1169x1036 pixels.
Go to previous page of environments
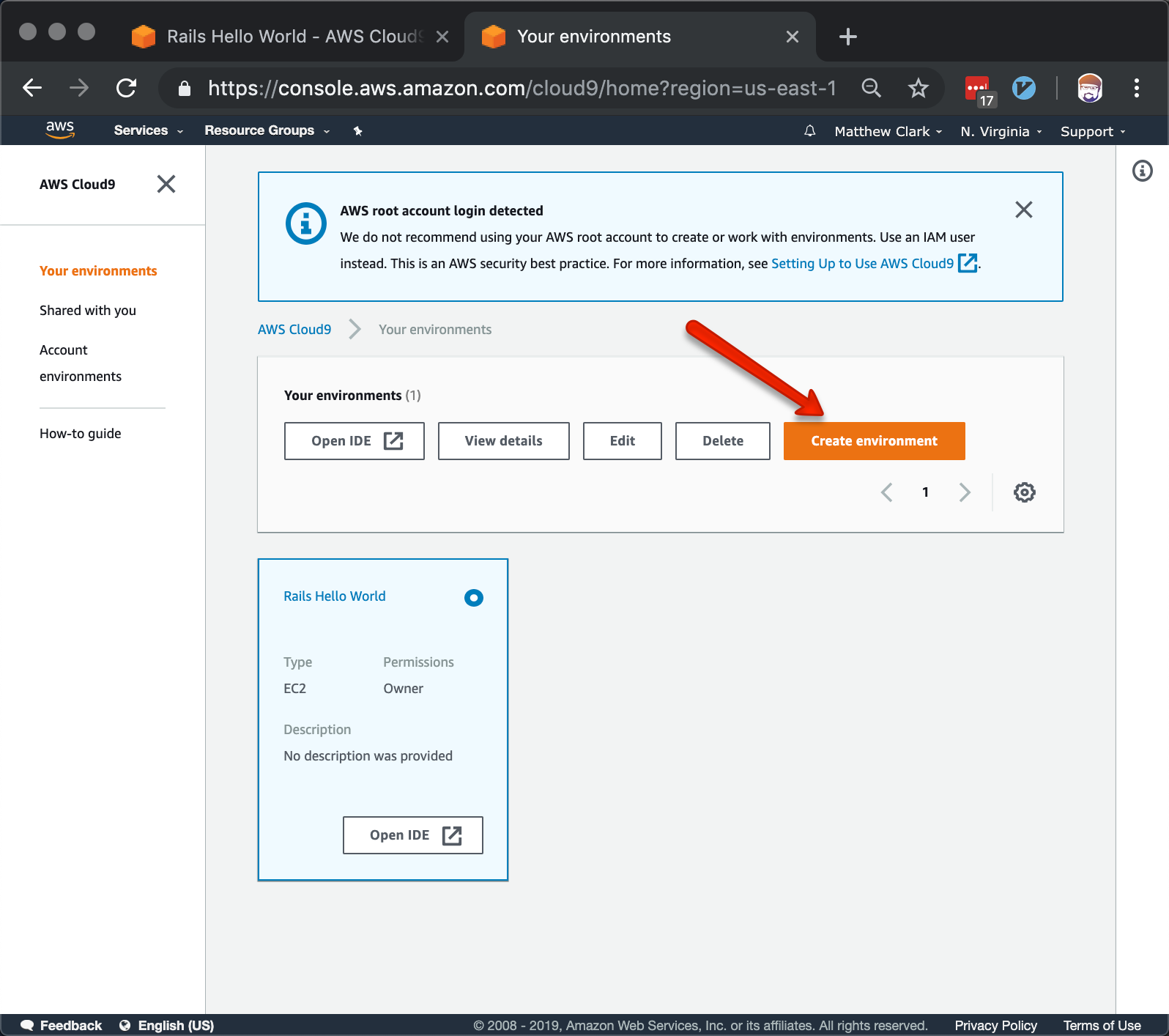886,492
